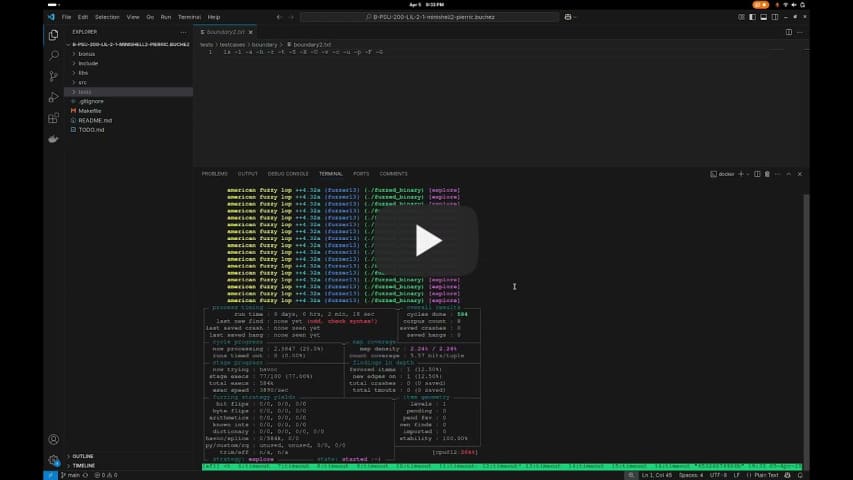Toggle the Primary Side Bar
Image resolution: width=853 pixels, height=480 pixels.
click(752, 17)
